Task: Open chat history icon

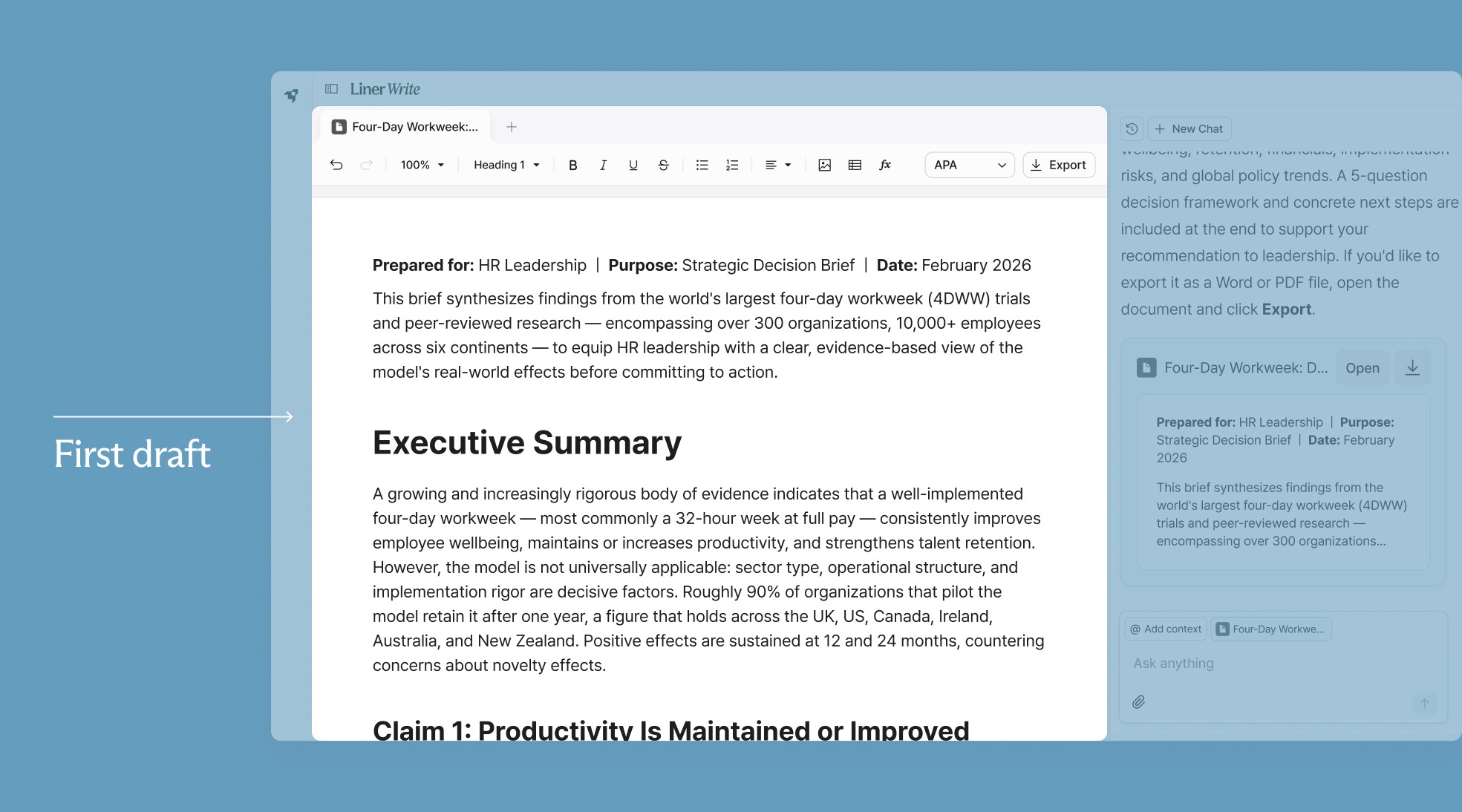Action: (1132, 128)
